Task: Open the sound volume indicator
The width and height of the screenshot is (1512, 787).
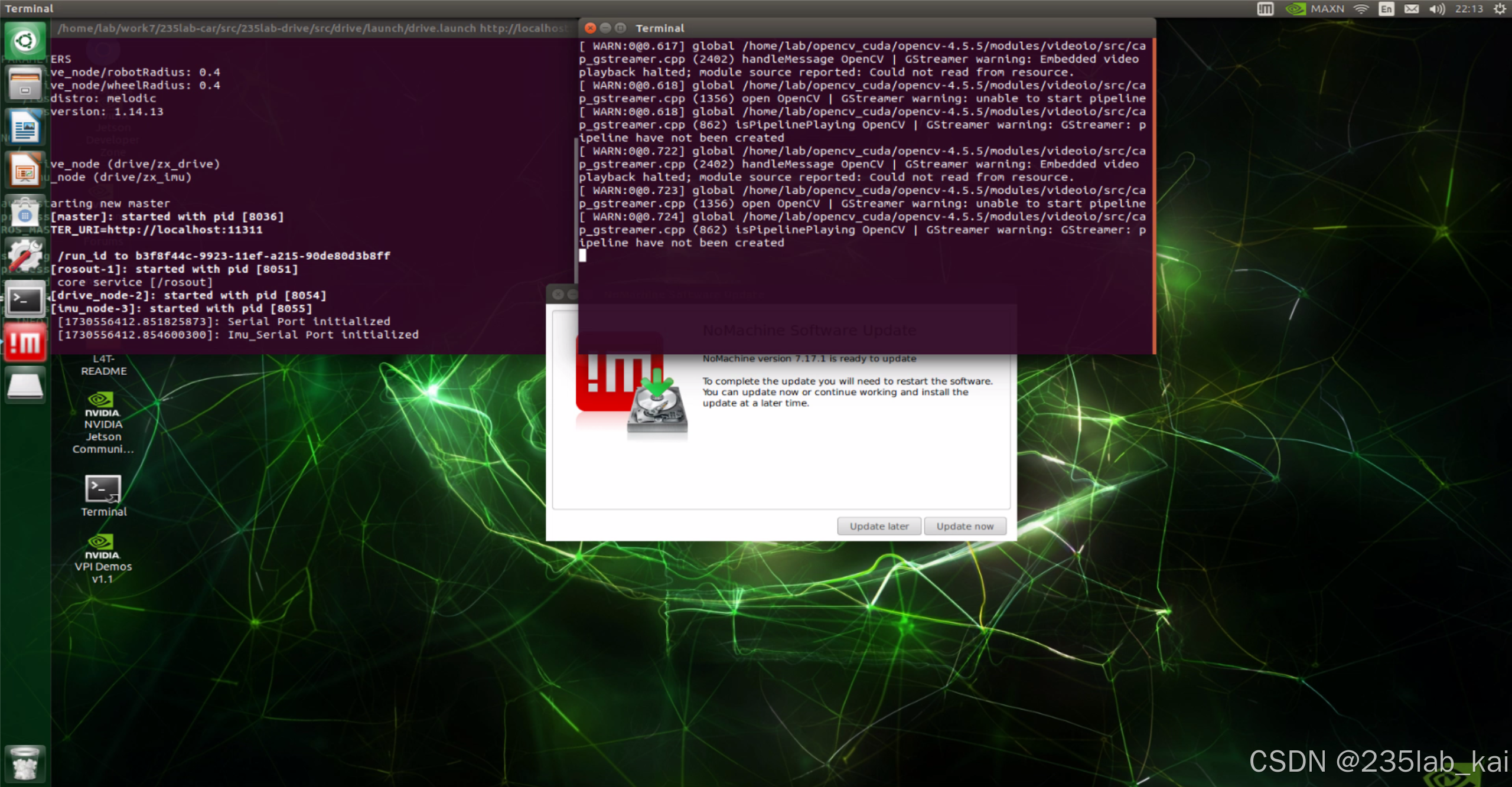Action: pos(1436,9)
